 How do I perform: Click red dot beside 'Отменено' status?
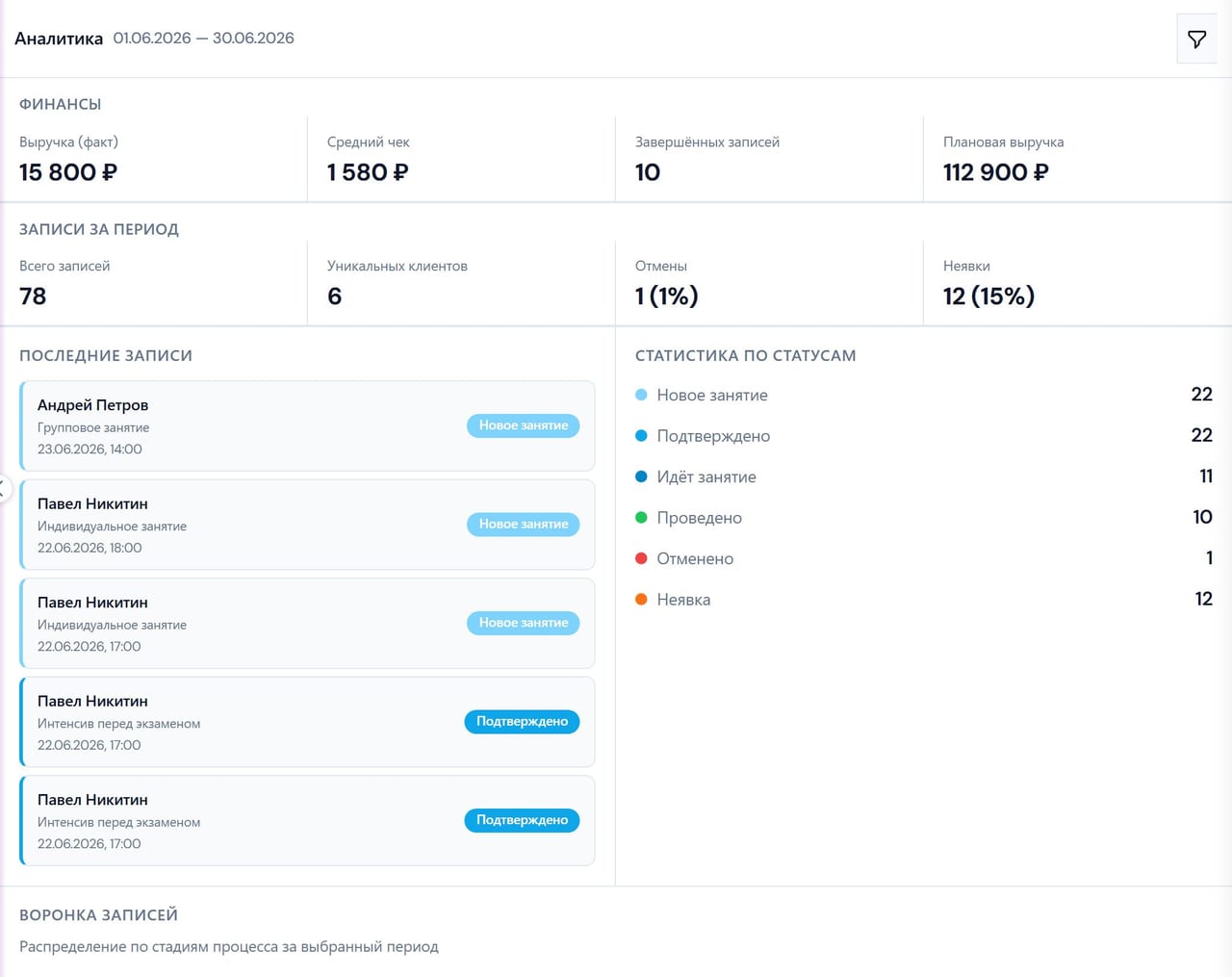(641, 558)
